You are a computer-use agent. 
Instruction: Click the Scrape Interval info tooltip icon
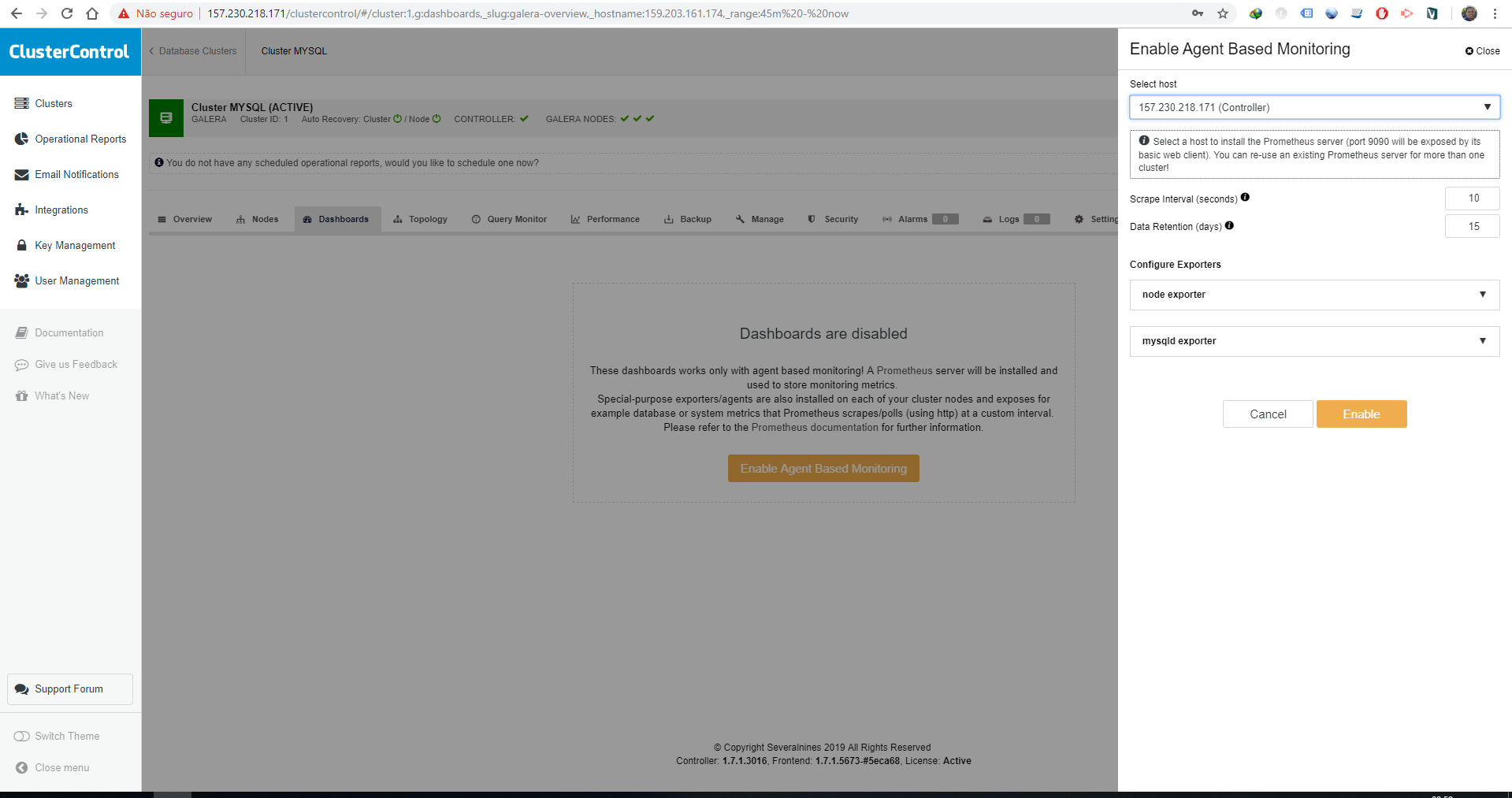tap(1246, 198)
